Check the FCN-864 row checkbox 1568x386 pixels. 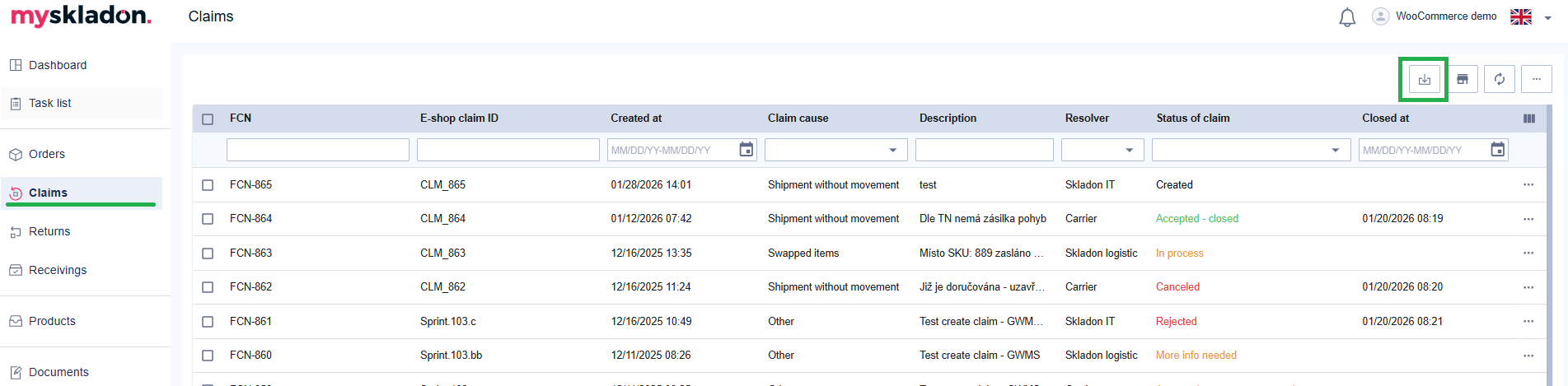(208, 219)
